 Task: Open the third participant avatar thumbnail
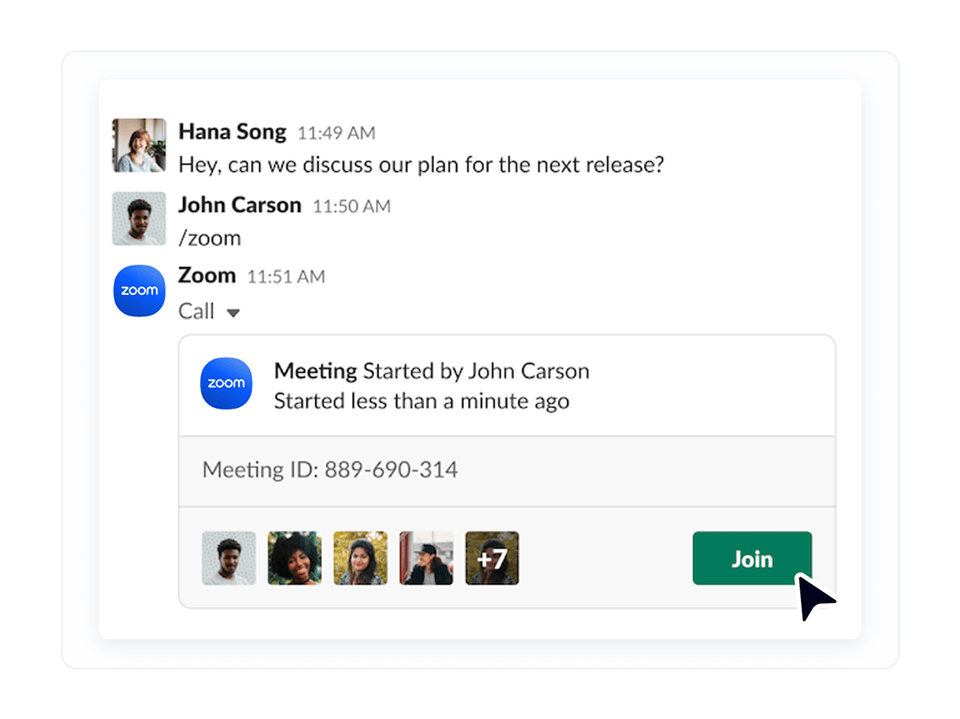coord(360,558)
